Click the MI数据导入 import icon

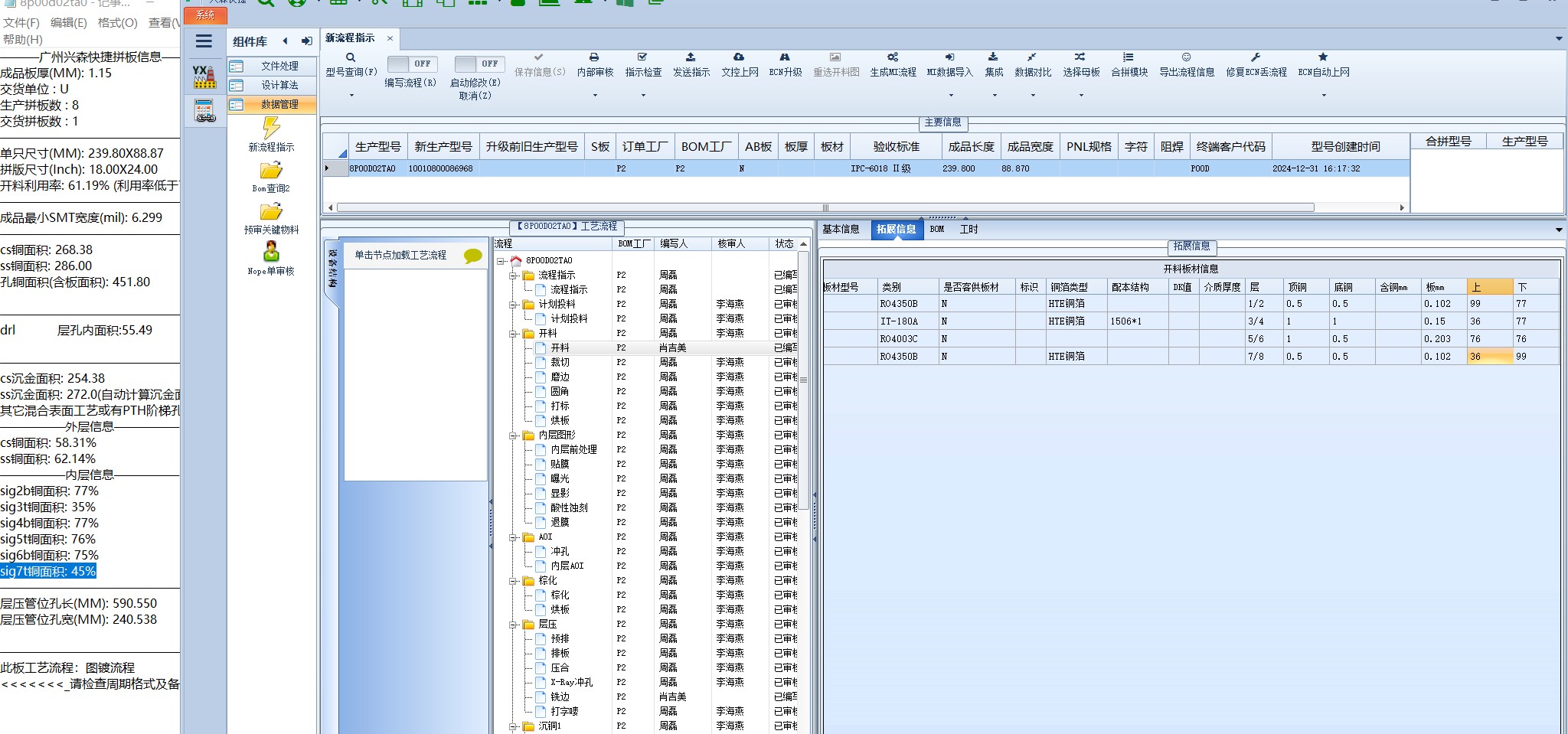(949, 57)
